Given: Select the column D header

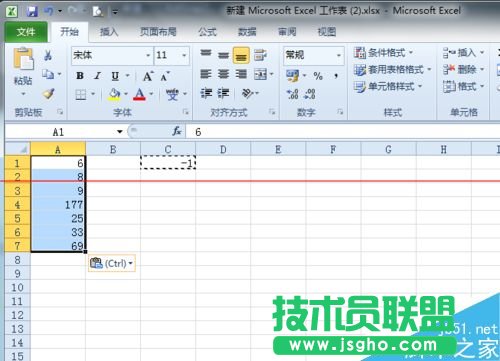Looking at the screenshot, I should pyautogui.click(x=223, y=149).
